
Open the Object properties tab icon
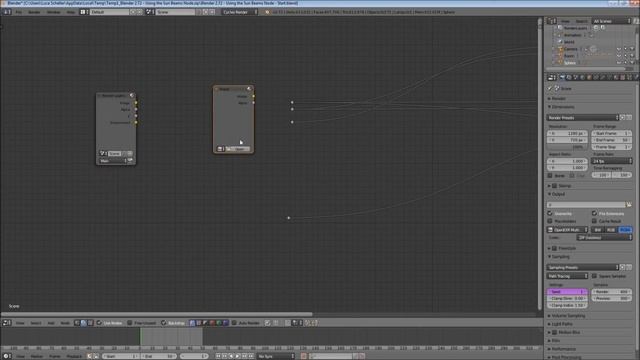(x=589, y=77)
